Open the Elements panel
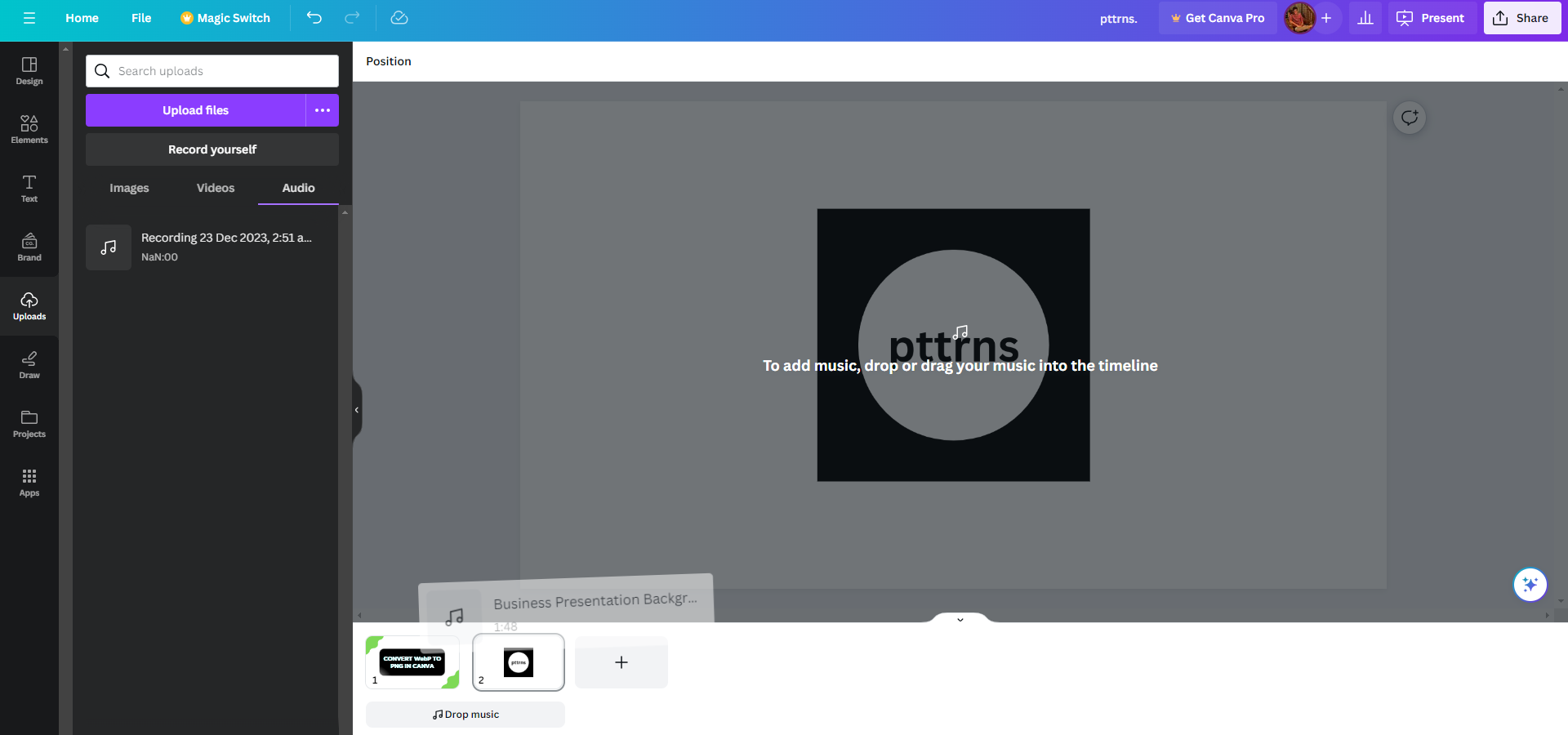This screenshot has width=1568, height=735. click(29, 130)
